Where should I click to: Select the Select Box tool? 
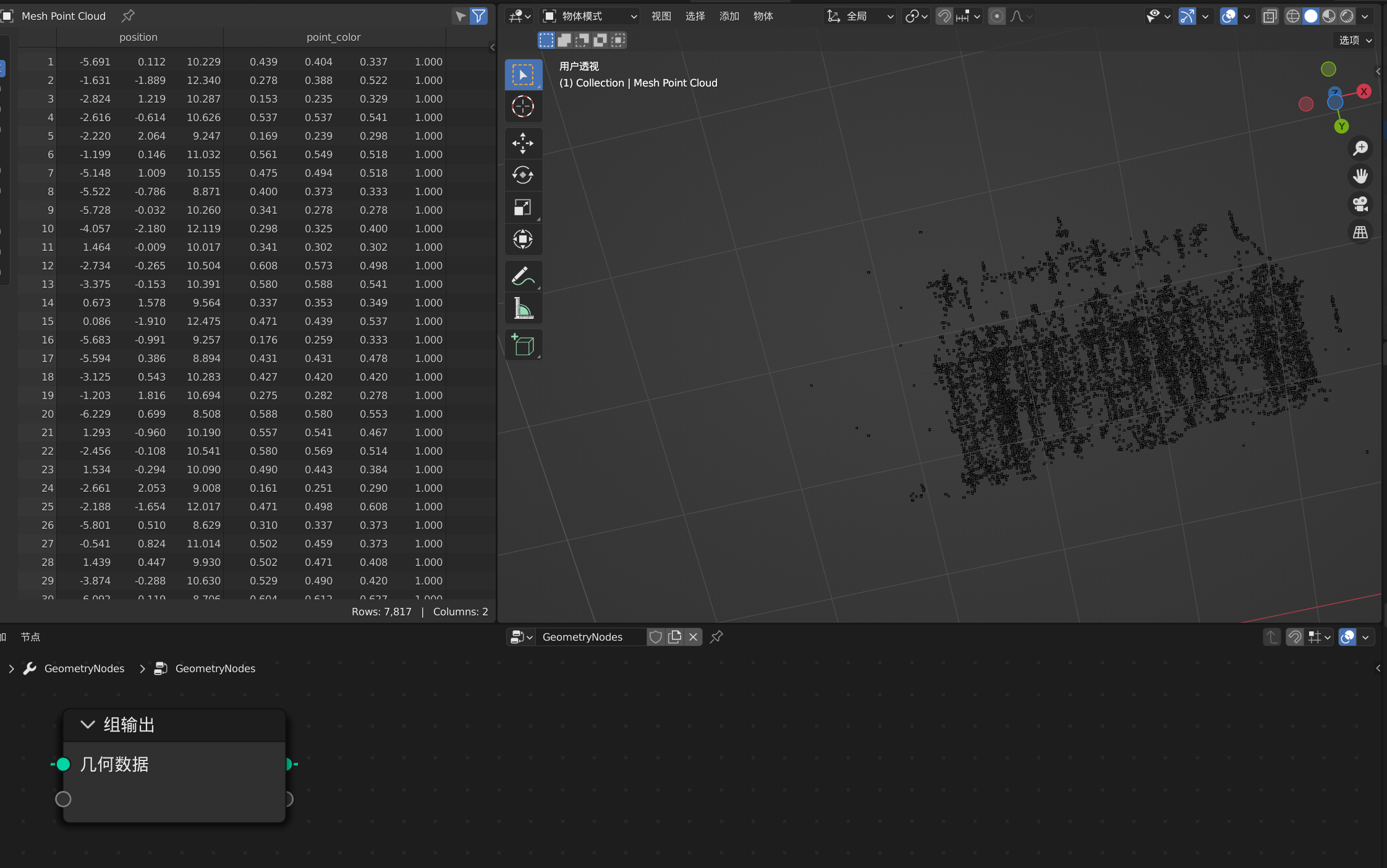point(522,74)
